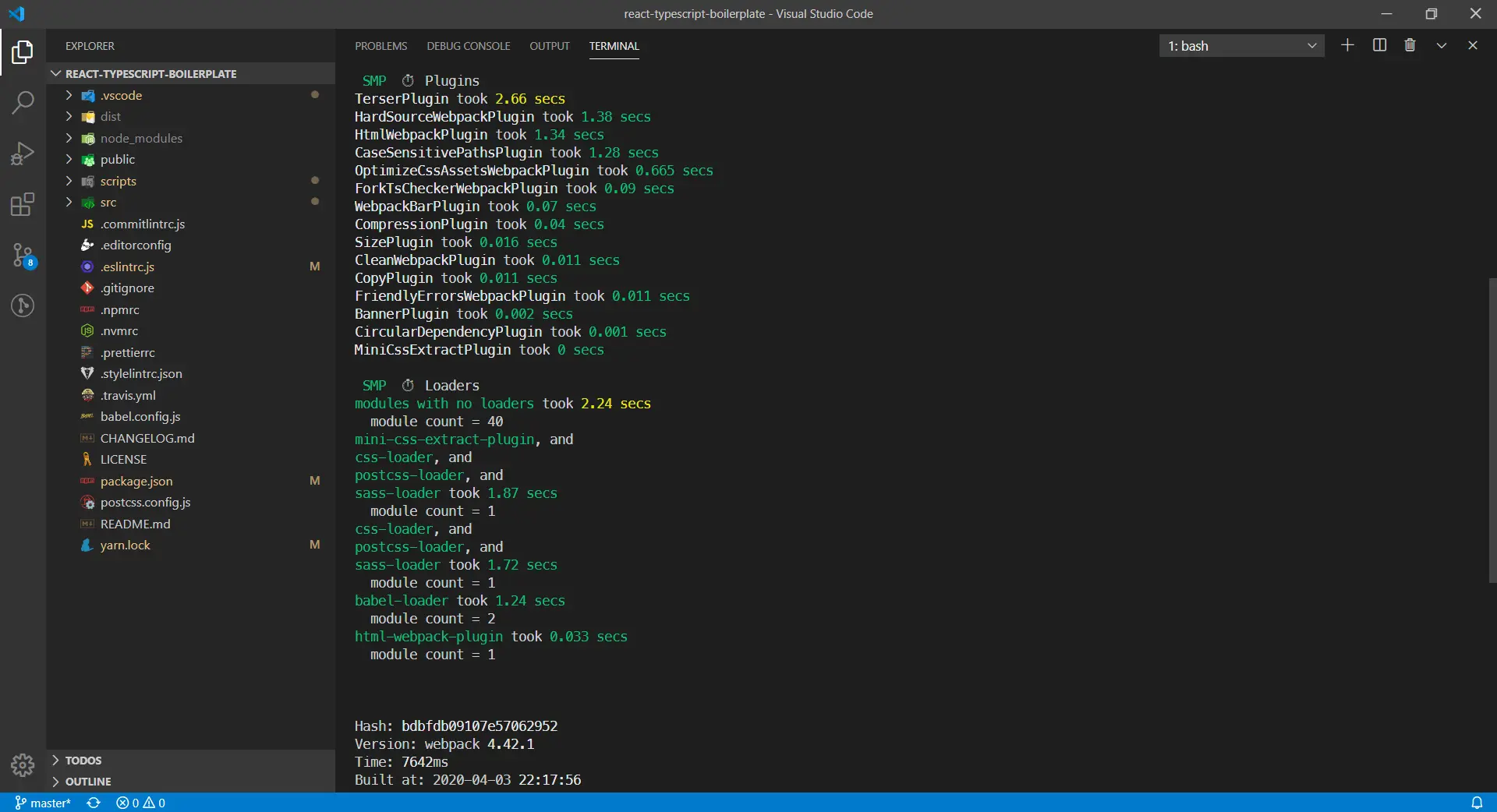This screenshot has width=1497, height=812.
Task: Open Source Control view with badge 8
Action: click(23, 255)
